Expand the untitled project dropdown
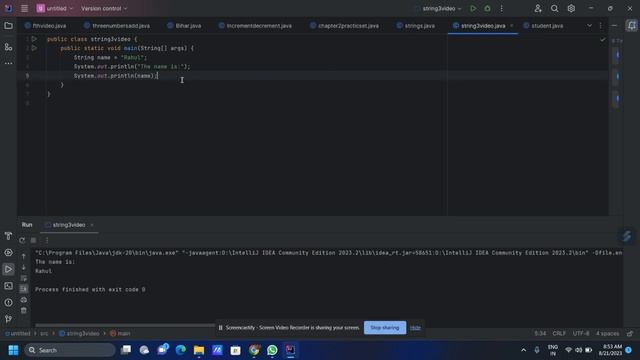The height and width of the screenshot is (360, 640). click(x=55, y=8)
